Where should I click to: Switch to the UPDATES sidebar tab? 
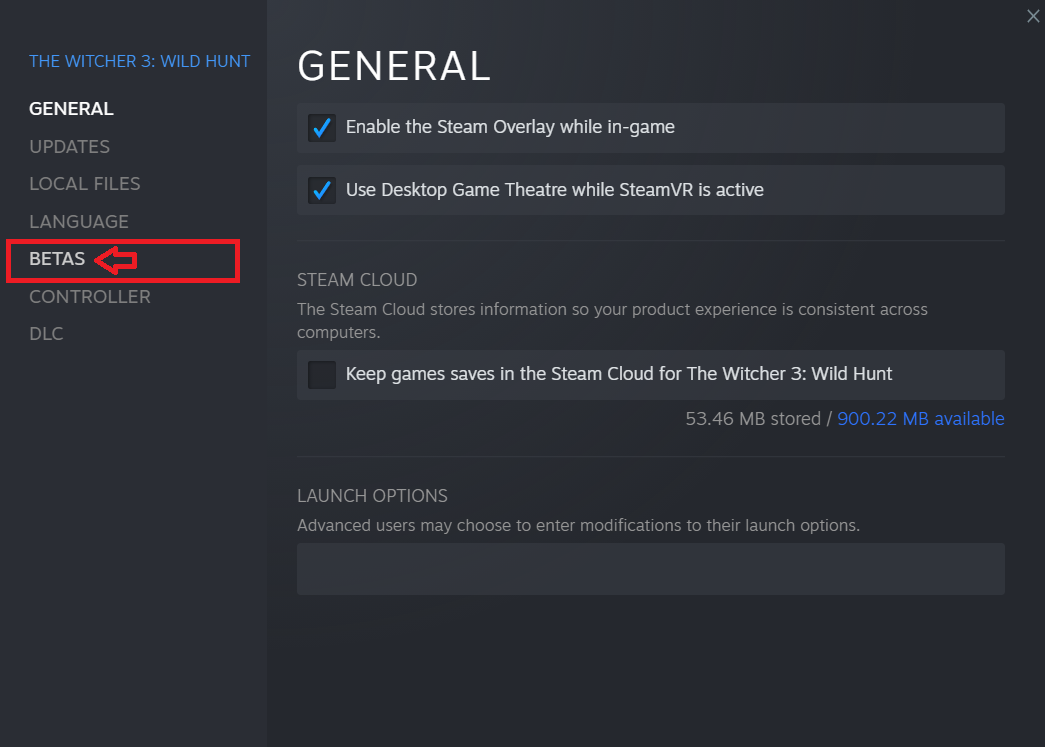coord(69,147)
